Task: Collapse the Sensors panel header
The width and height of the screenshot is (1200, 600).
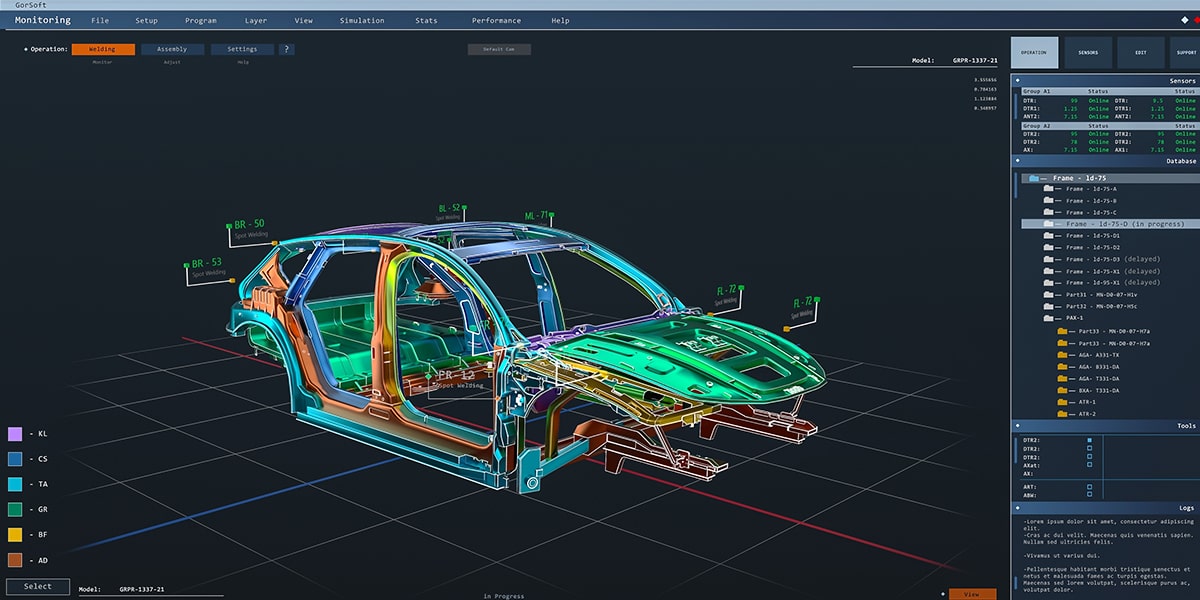Action: click(1017, 81)
